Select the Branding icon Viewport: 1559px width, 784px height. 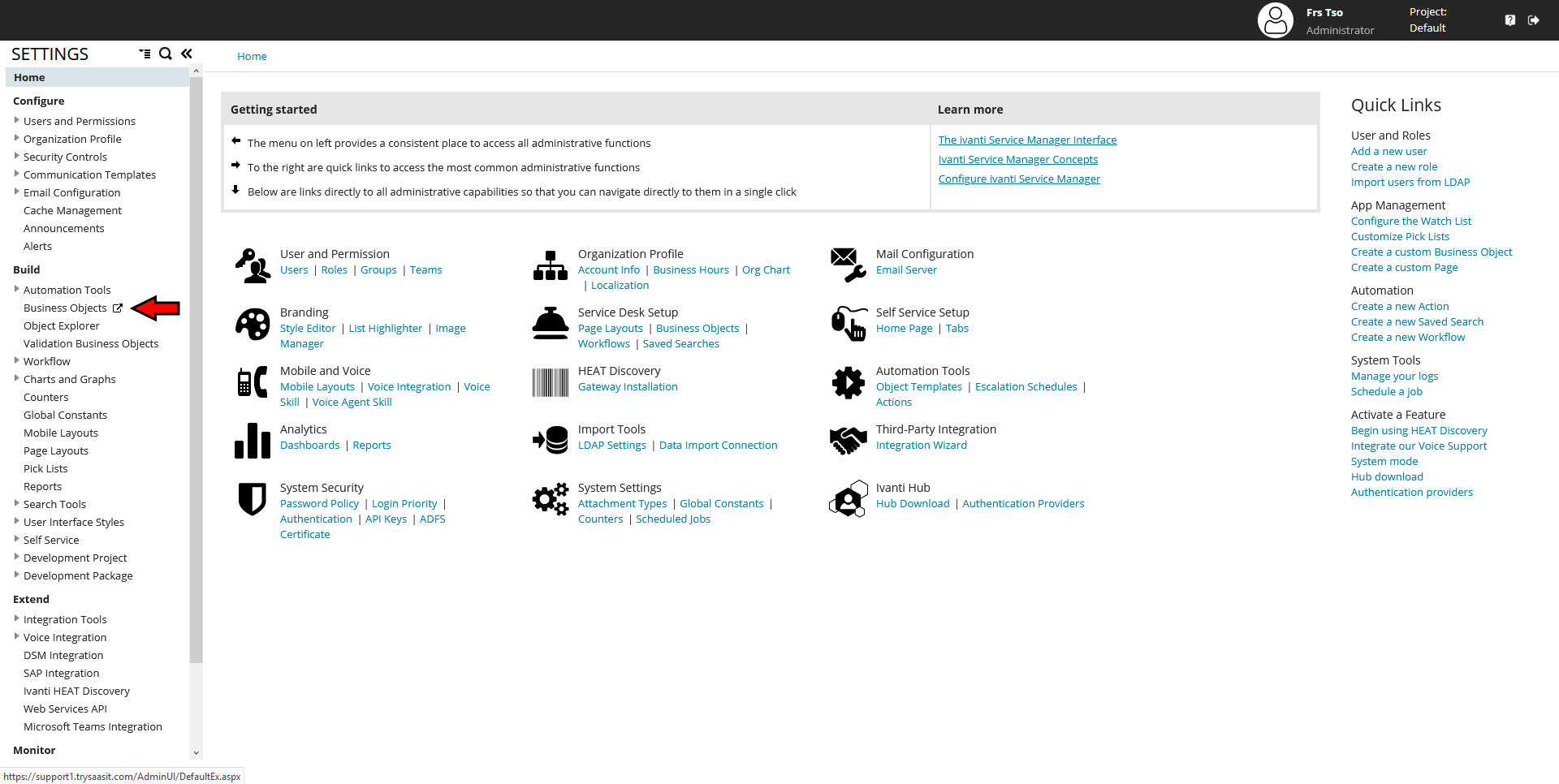[x=252, y=324]
